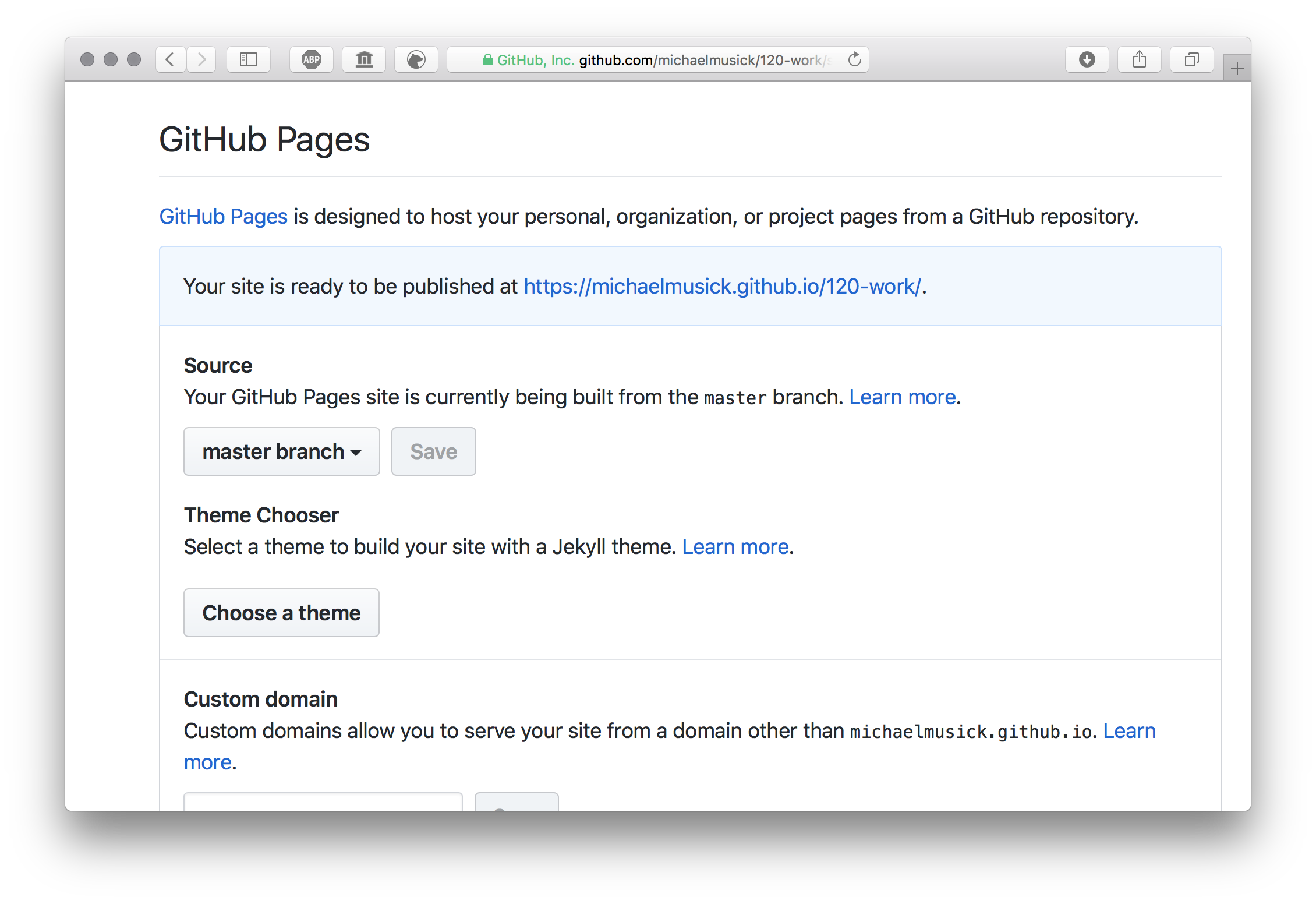Click the Choose a theme button
Screen dimensions: 1316x904
(281, 612)
